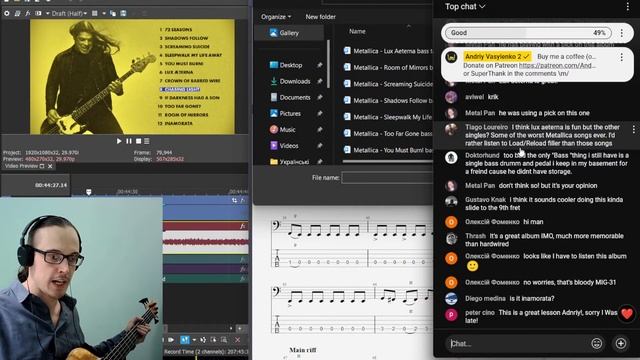Image resolution: width=640 pixels, height=360 pixels.
Task: Save preview snapshot to file icon
Action: [123, 13]
